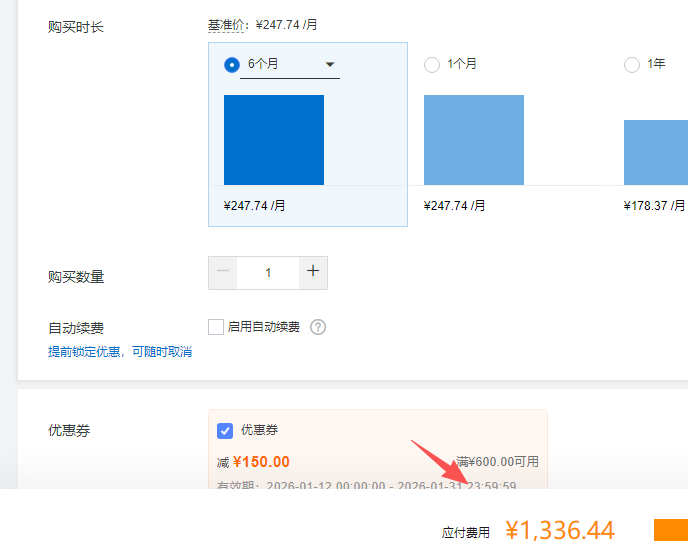Choose the 1个月 duration radio option
Image resolution: width=688 pixels, height=541 pixels.
[432, 65]
